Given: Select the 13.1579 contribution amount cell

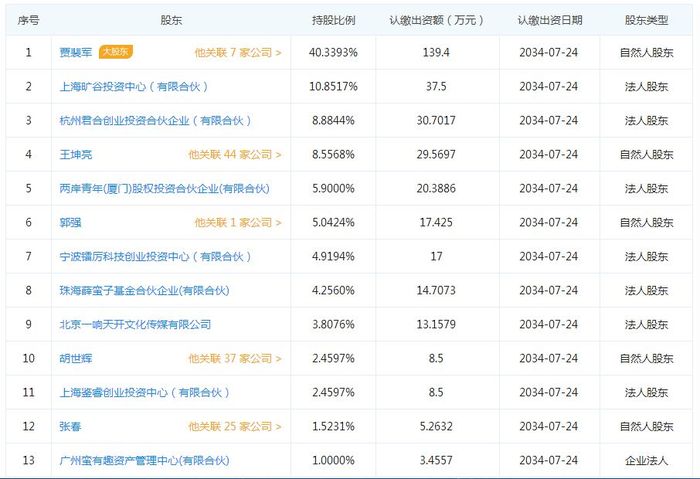Looking at the screenshot, I should (436, 325).
